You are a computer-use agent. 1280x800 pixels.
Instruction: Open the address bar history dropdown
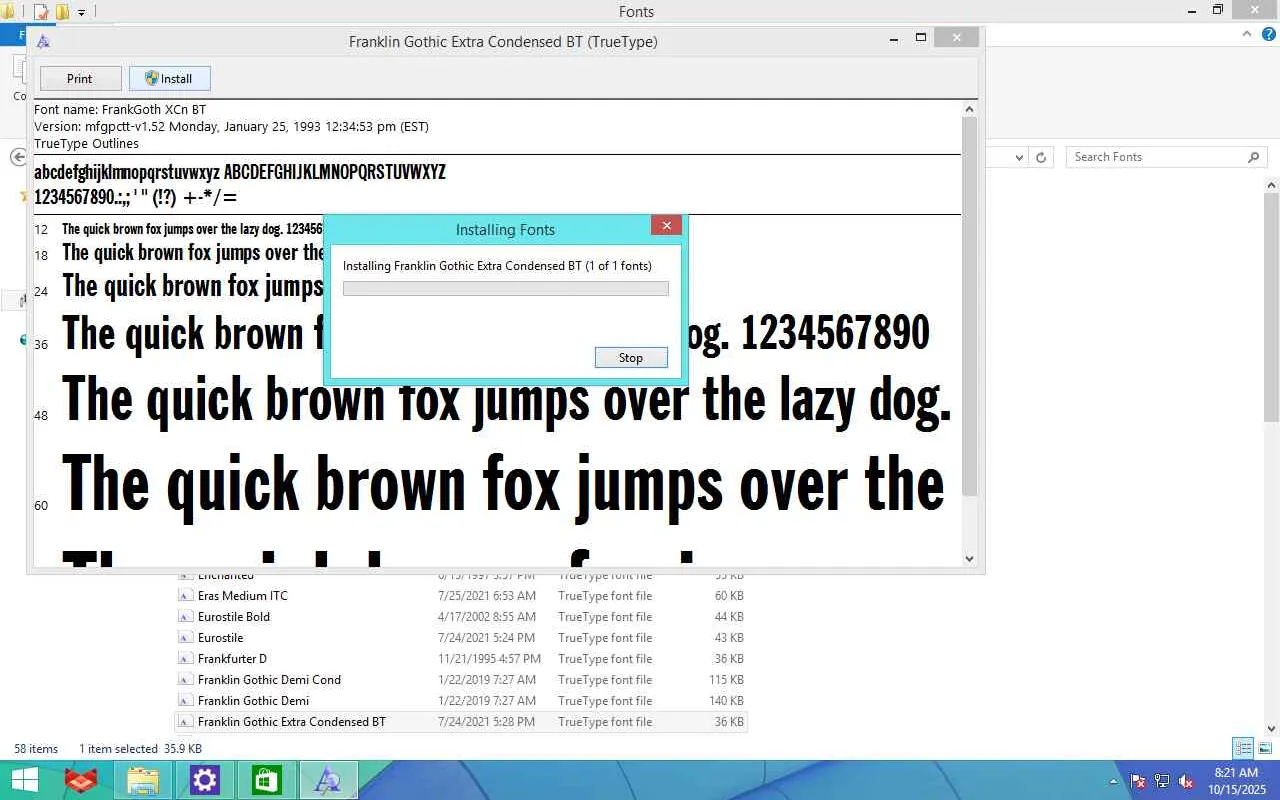click(x=1019, y=157)
